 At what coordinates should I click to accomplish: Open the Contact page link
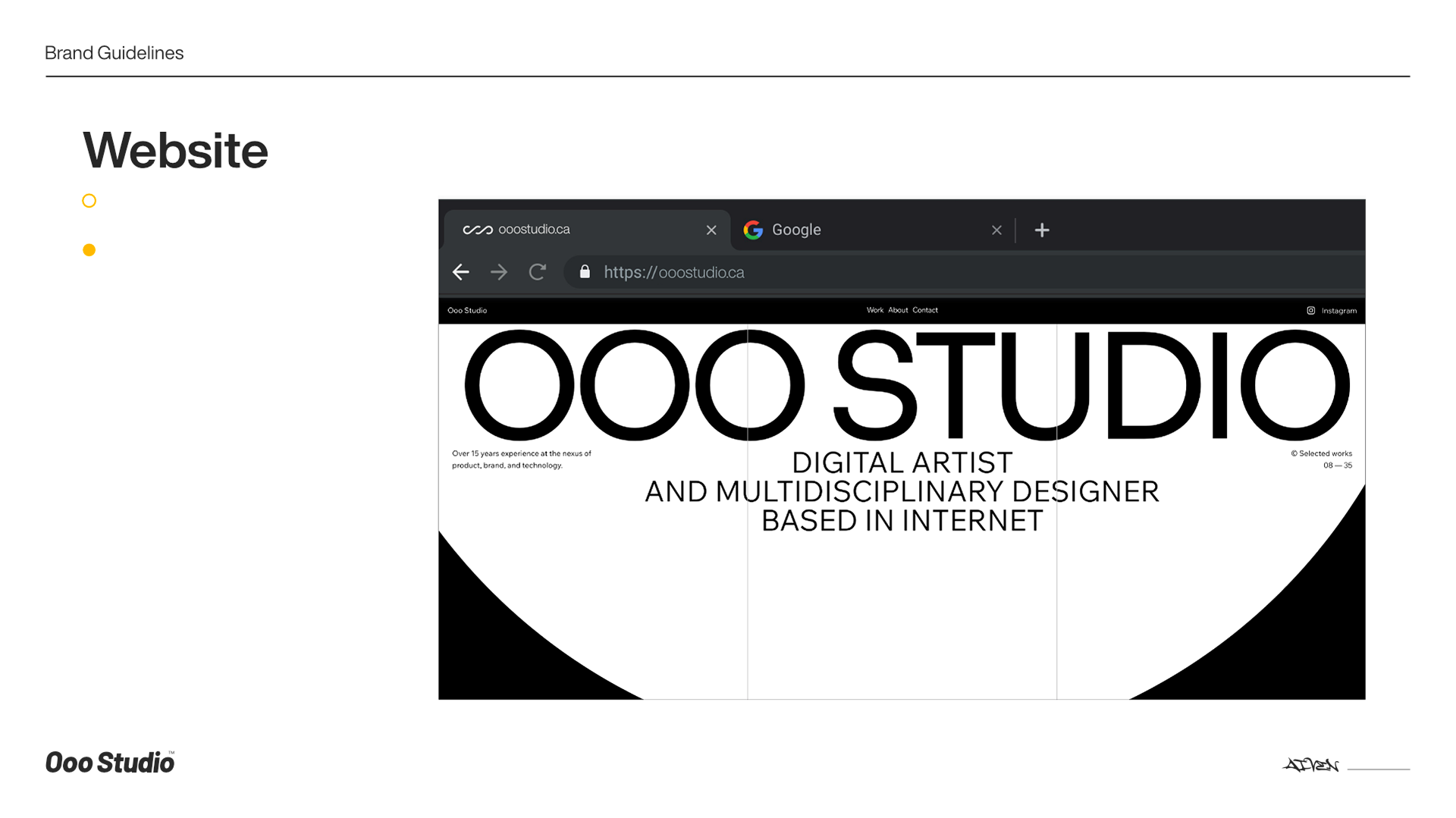(x=925, y=310)
